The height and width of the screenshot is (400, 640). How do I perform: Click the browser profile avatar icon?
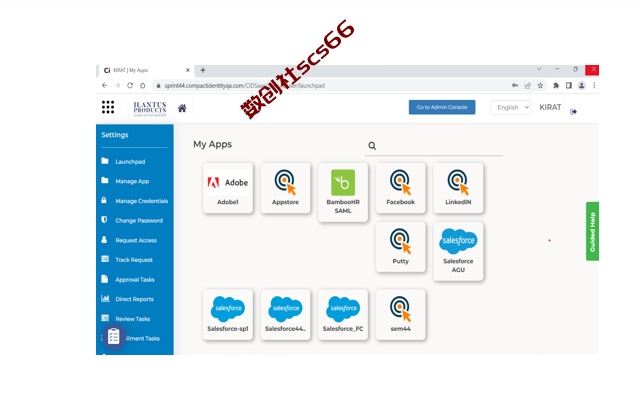(582, 85)
